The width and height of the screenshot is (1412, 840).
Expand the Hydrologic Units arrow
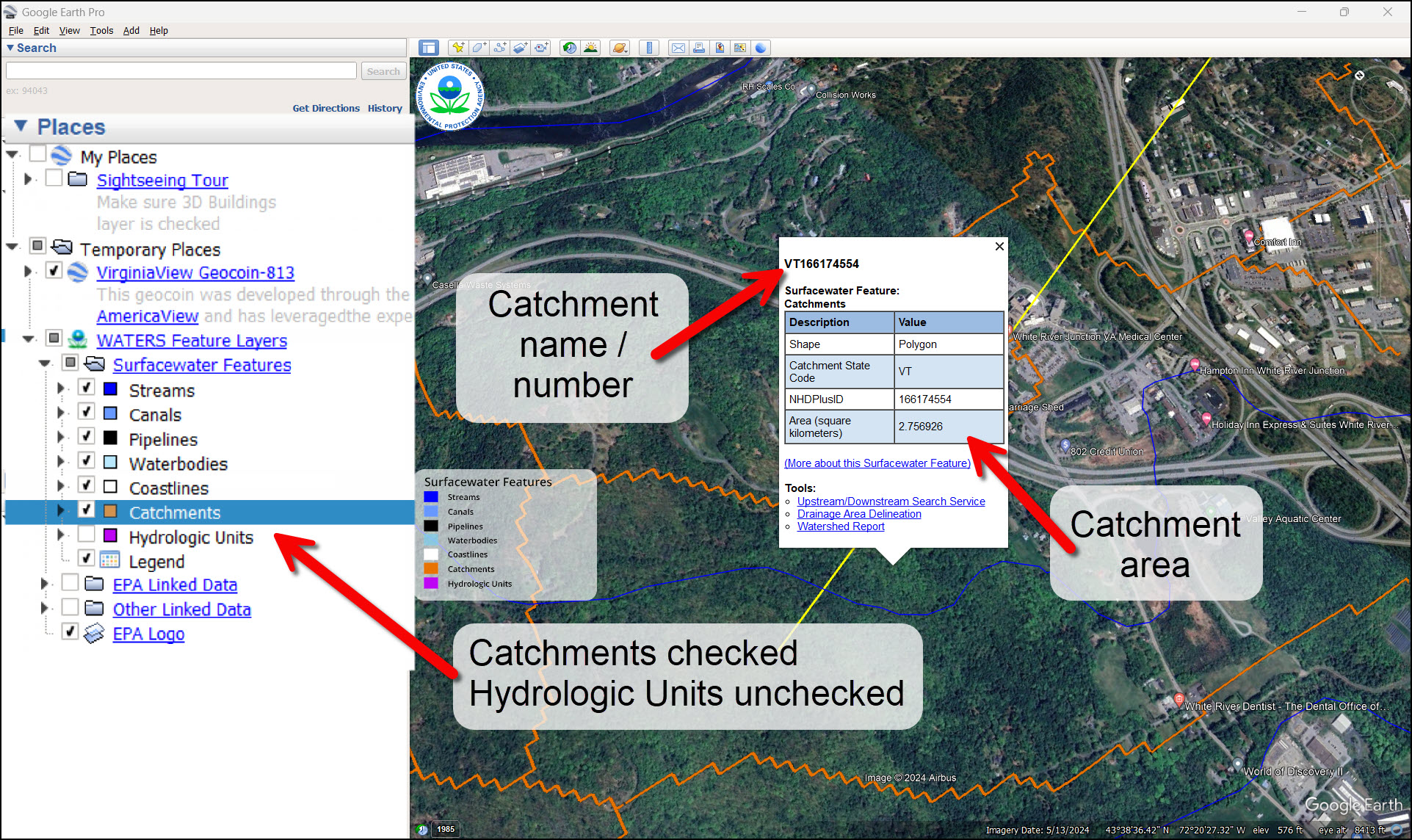pyautogui.click(x=62, y=535)
